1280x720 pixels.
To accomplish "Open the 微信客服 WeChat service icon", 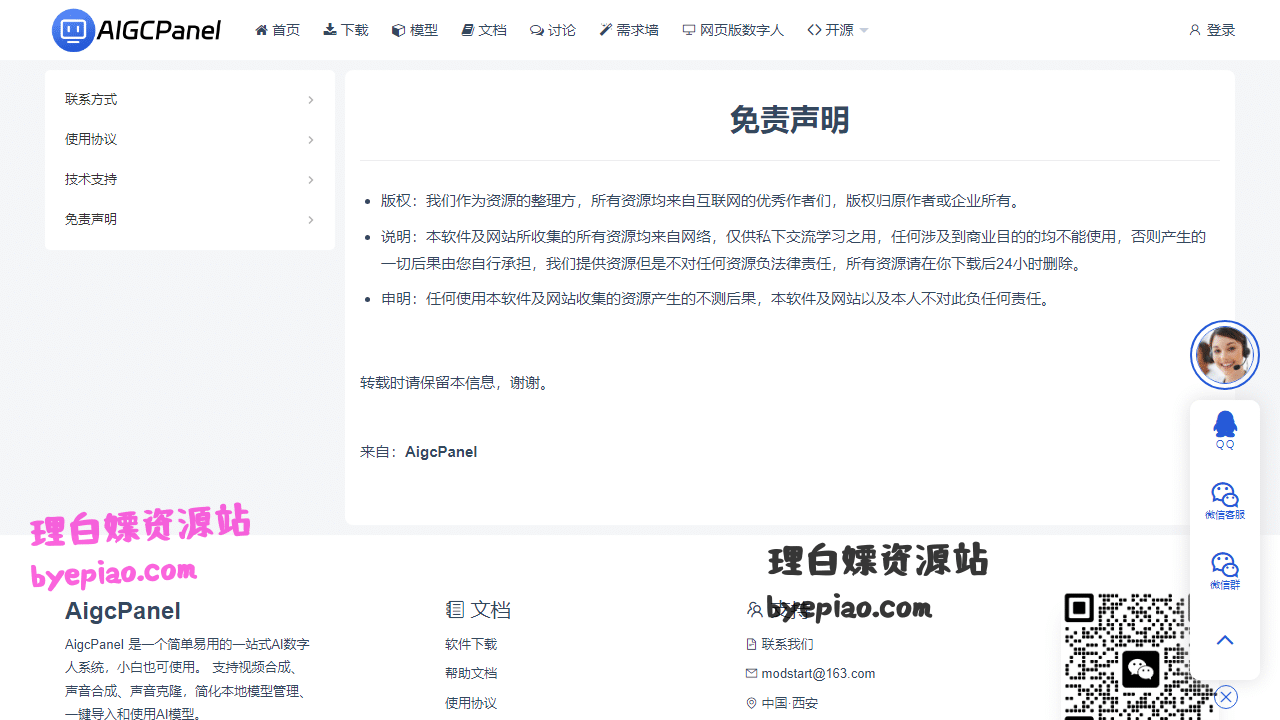I will (x=1225, y=501).
